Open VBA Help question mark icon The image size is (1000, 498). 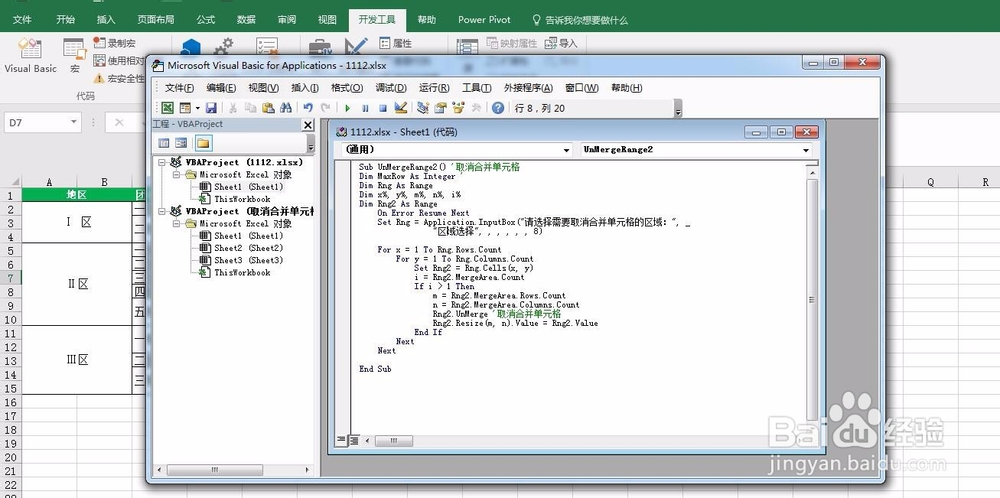point(498,108)
